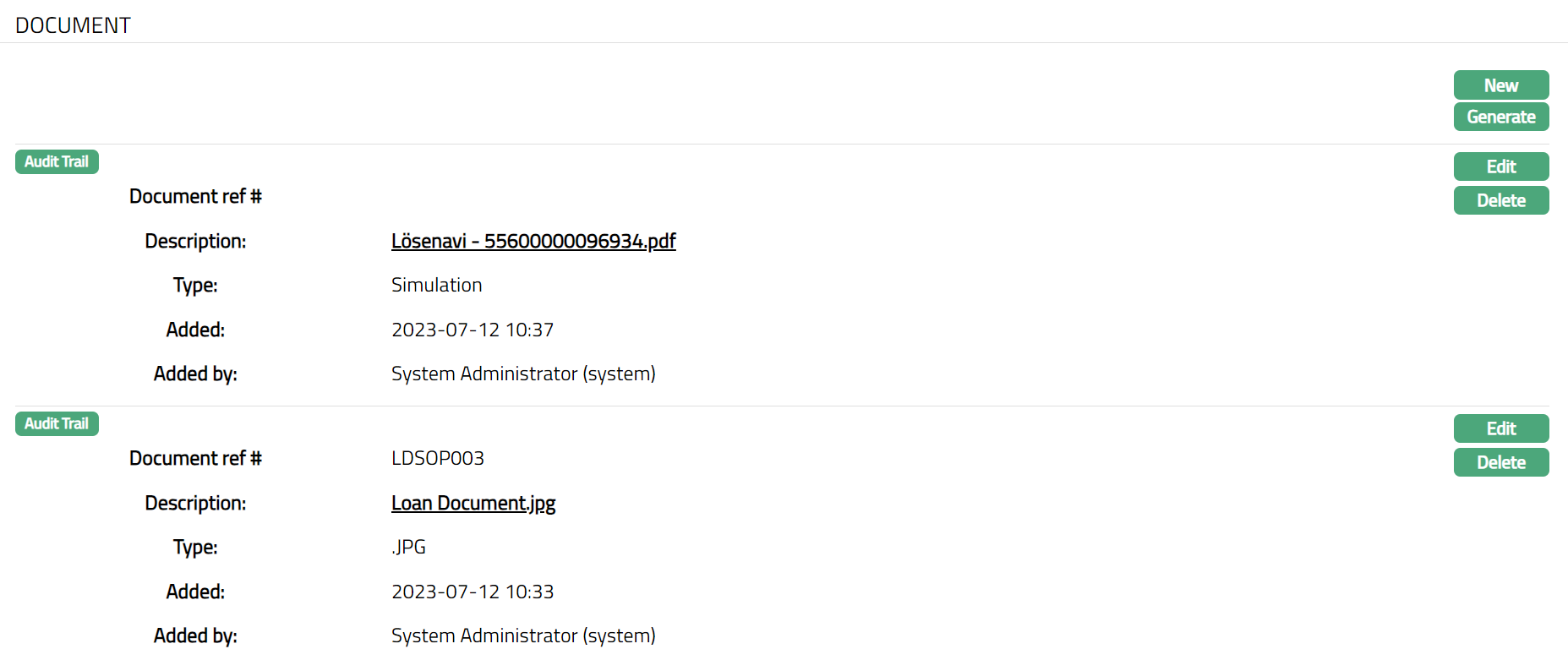The image size is (1568, 660).
Task: Open Audit Trail for the Lösenavi PDF
Action: pos(57,161)
